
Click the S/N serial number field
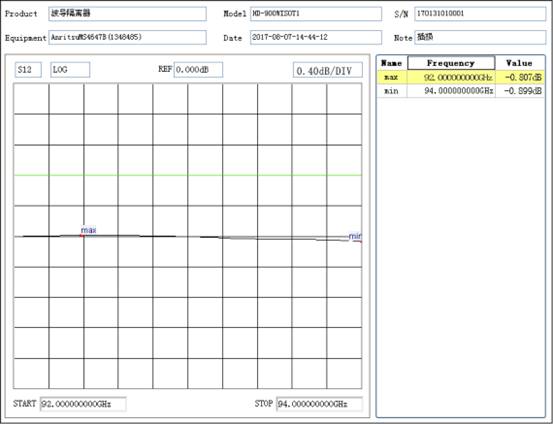click(480, 14)
